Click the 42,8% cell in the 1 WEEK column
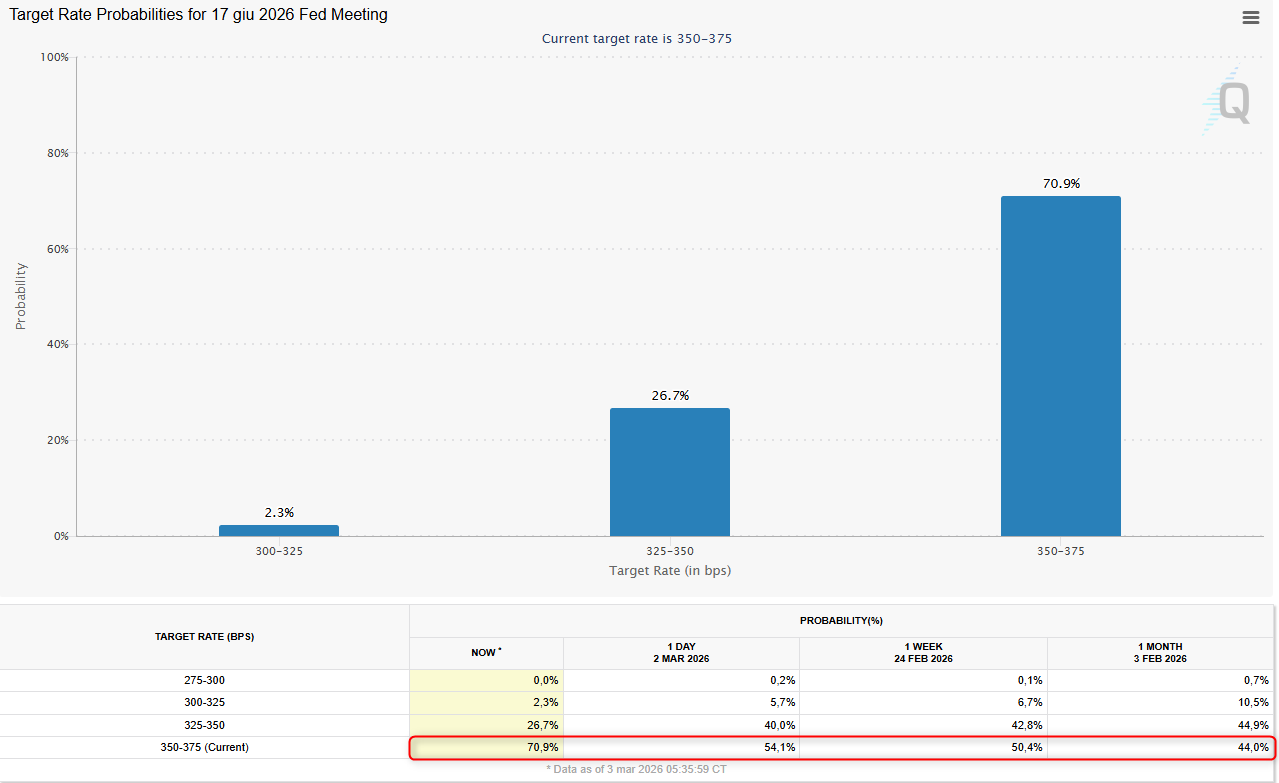The width and height of the screenshot is (1279, 783). (x=1027, y=725)
